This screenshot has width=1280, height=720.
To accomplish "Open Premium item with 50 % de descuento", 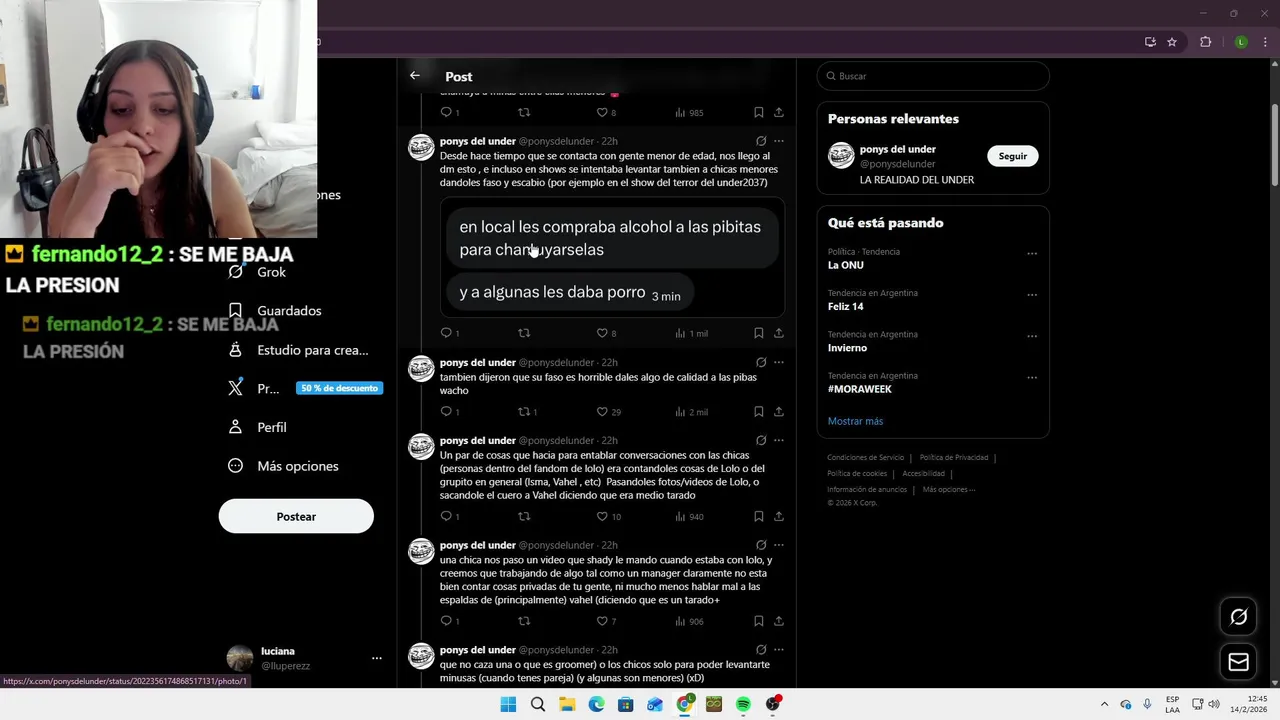I will [305, 388].
